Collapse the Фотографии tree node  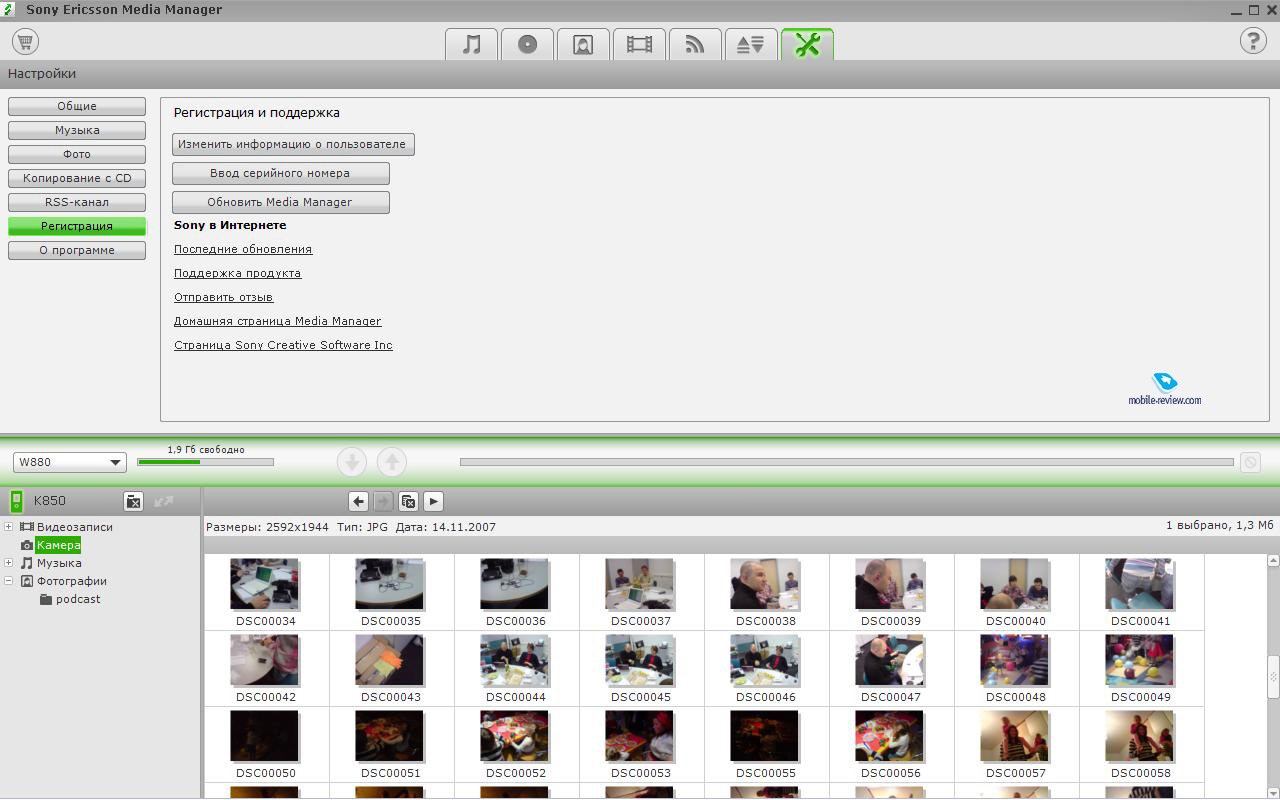(x=9, y=581)
